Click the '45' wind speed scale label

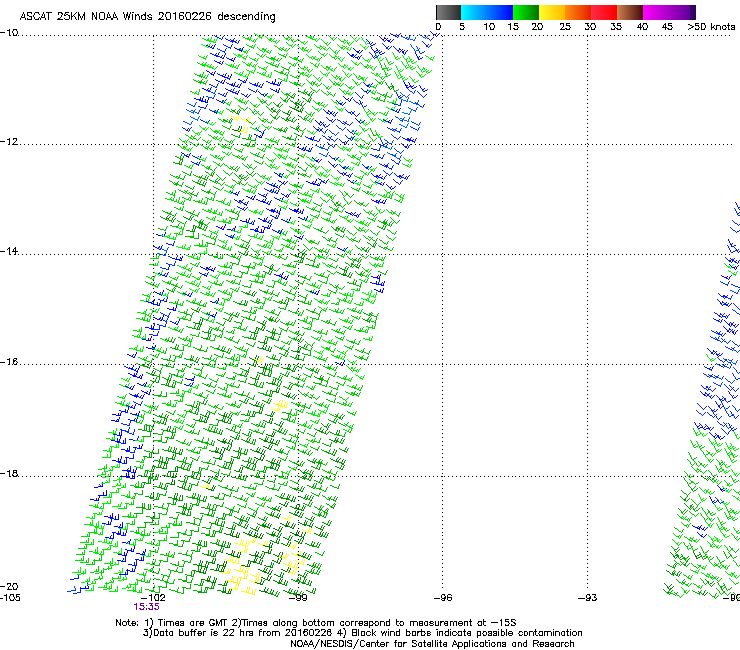(667, 26)
